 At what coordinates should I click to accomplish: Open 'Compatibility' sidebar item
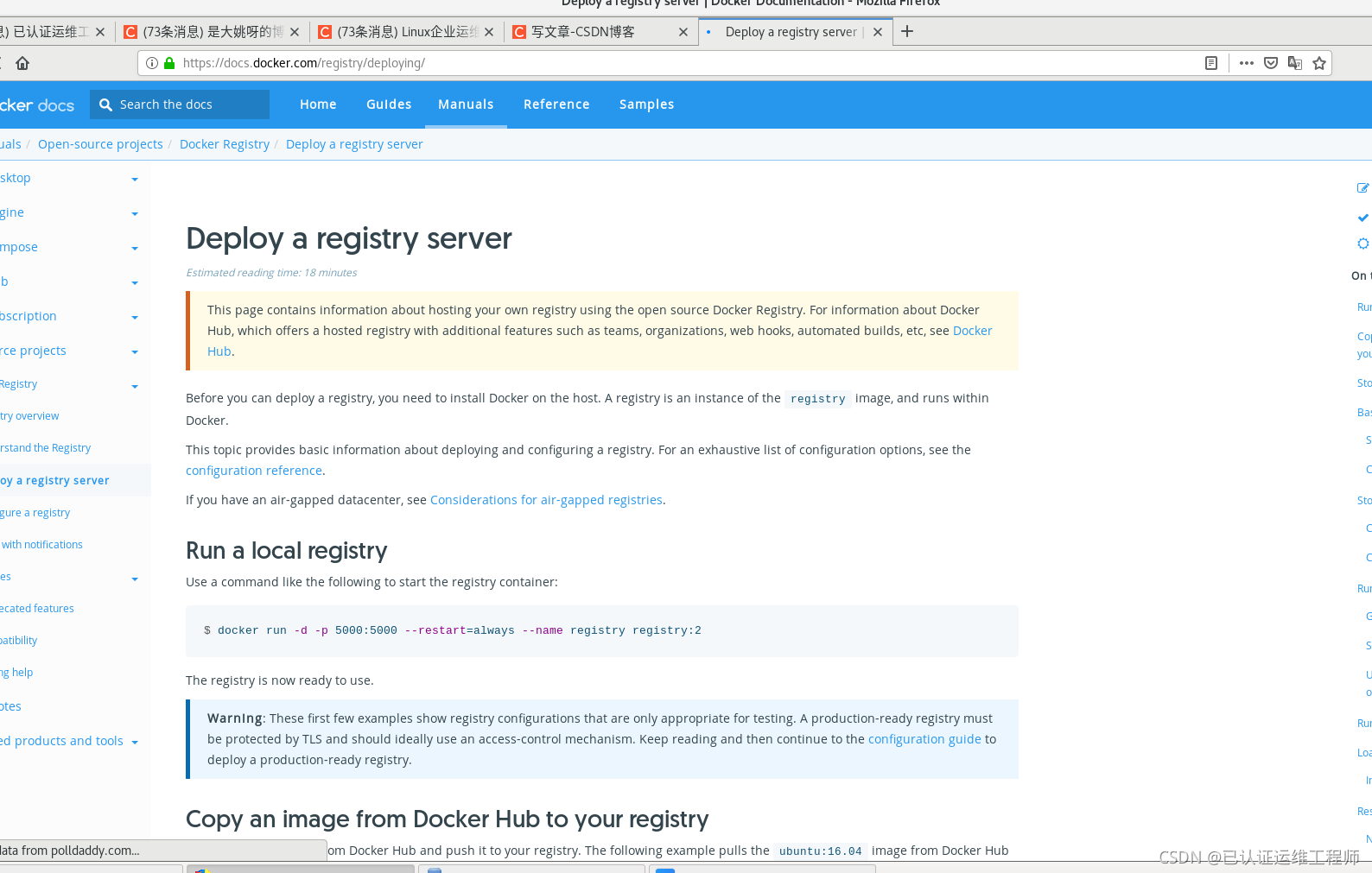pos(18,641)
